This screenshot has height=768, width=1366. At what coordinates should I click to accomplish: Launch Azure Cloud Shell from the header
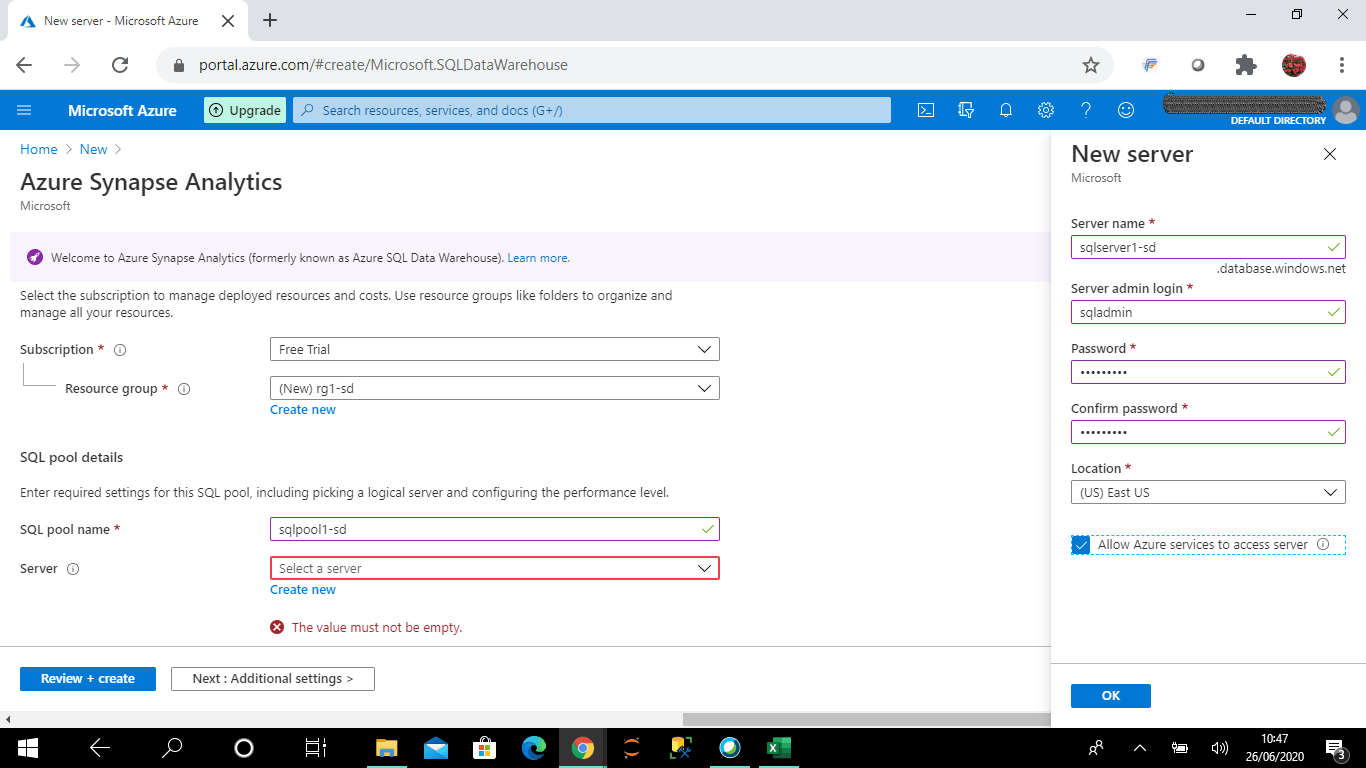(x=926, y=110)
